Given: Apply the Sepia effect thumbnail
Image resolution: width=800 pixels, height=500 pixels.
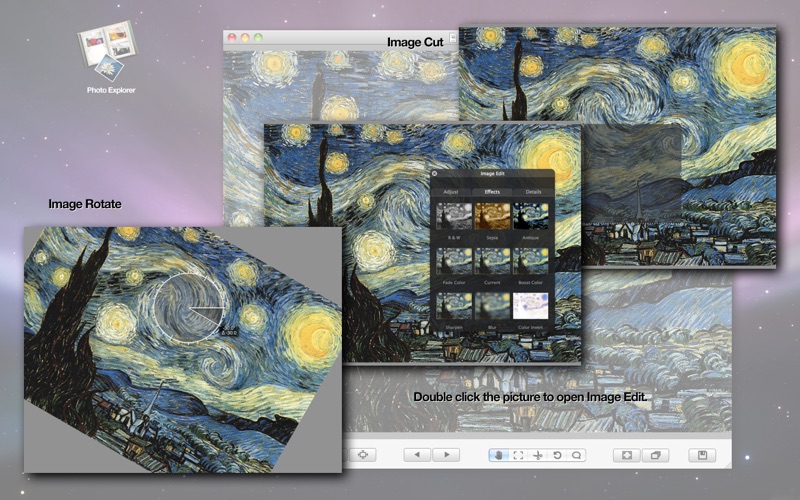Looking at the screenshot, I should pyautogui.click(x=492, y=216).
